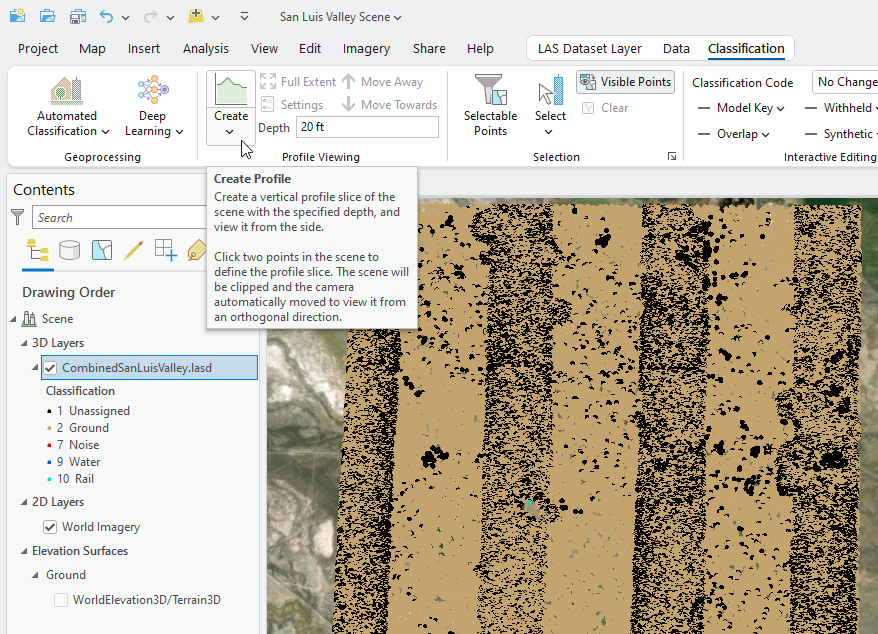This screenshot has width=878, height=634.
Task: Uncheck the CombinedSanLuisValley.lasd layer
Action: pos(50,368)
